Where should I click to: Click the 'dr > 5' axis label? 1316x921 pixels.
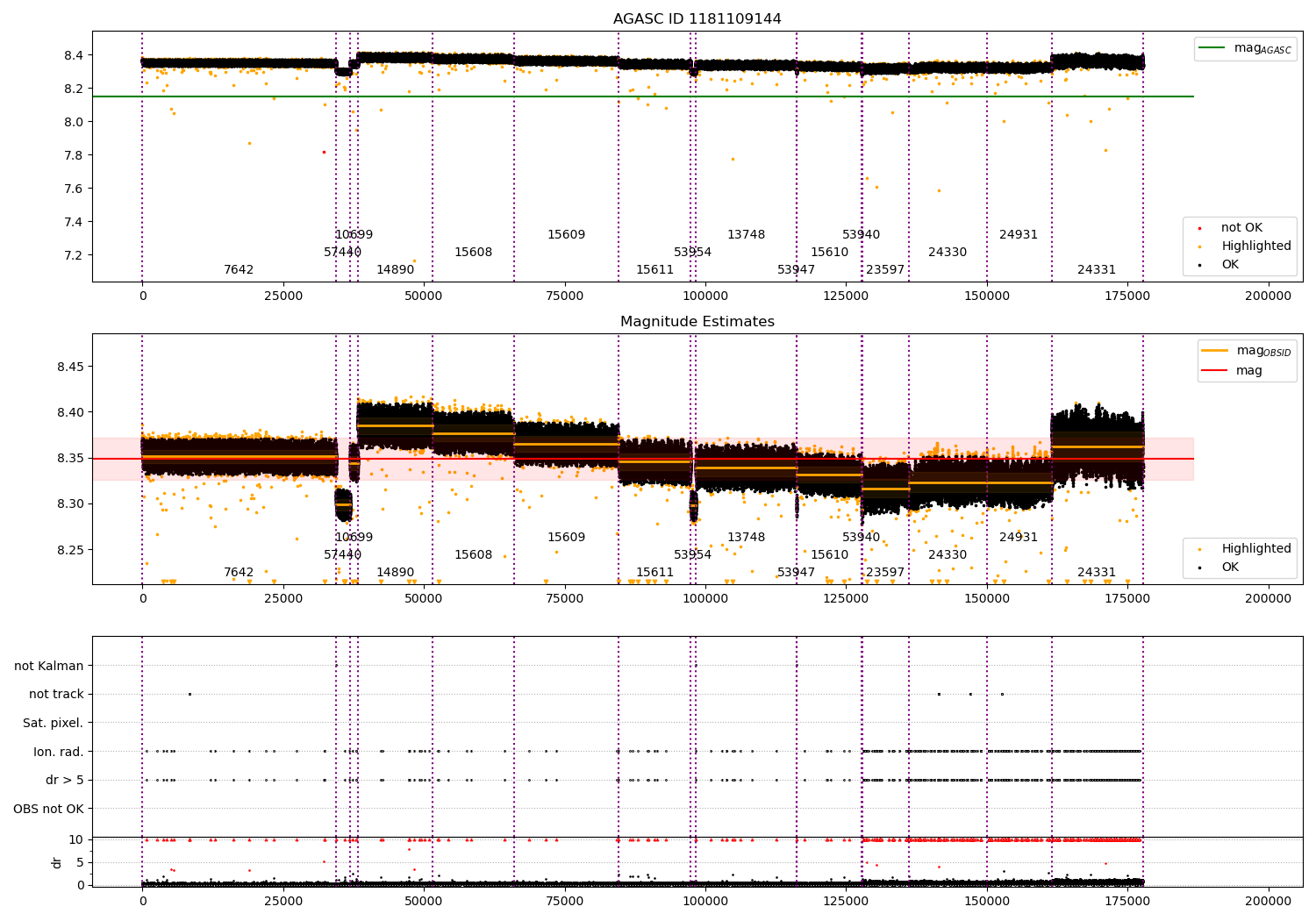click(65, 780)
